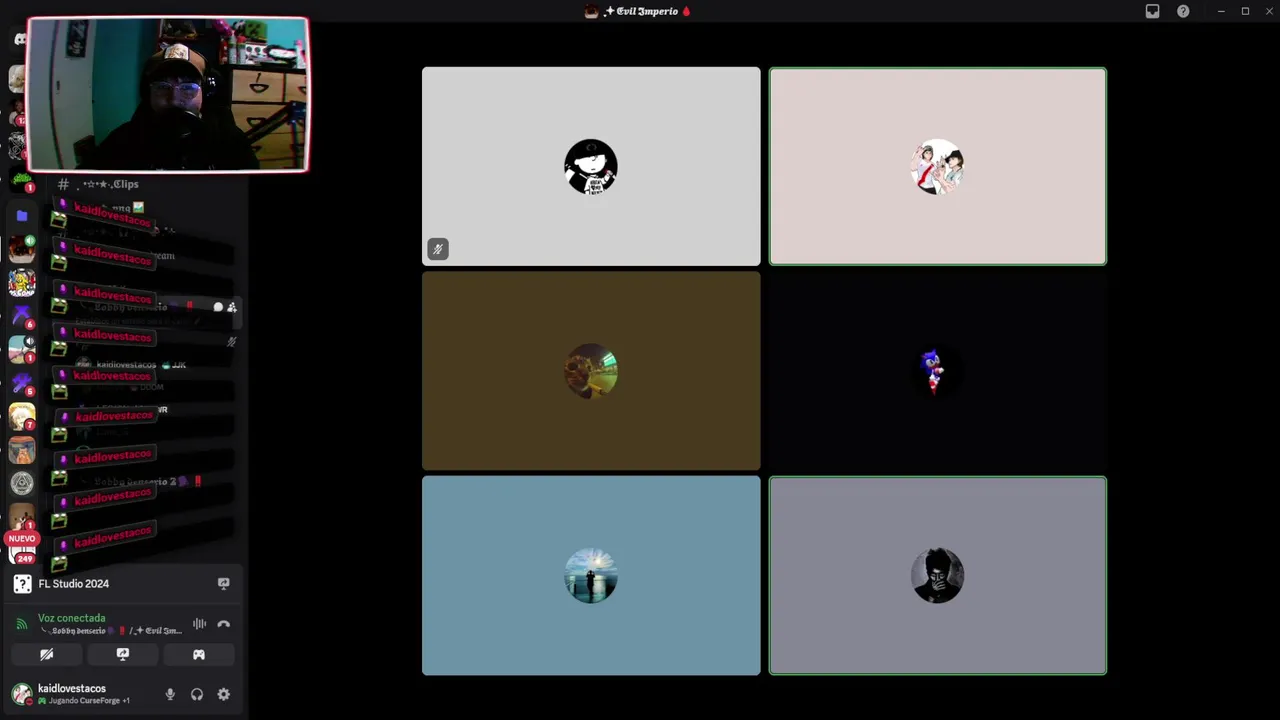Turn on camera with the crossed-out camera button

click(x=46, y=654)
